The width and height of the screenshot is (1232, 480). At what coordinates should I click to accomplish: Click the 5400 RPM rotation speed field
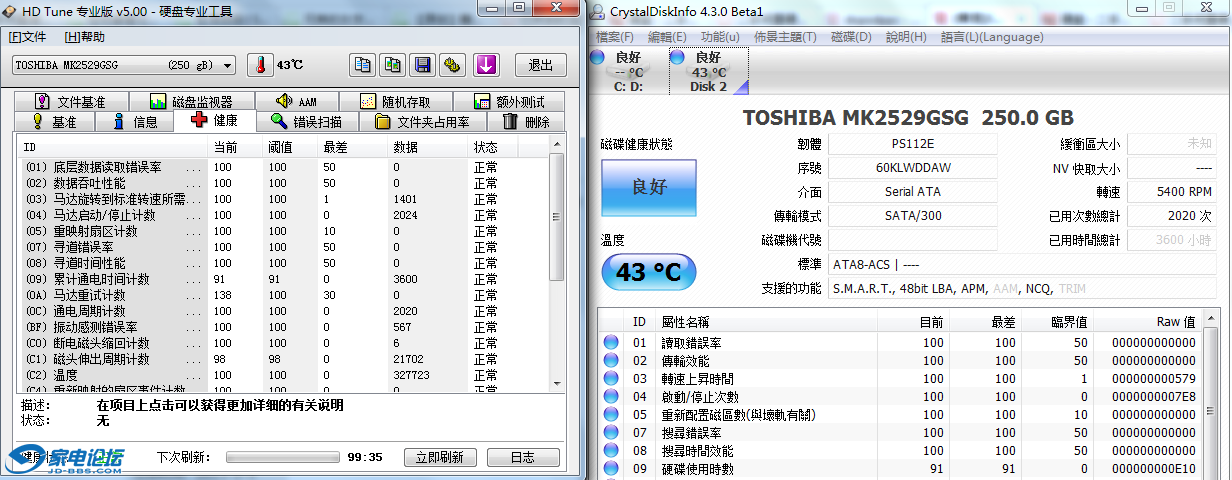(x=1172, y=192)
